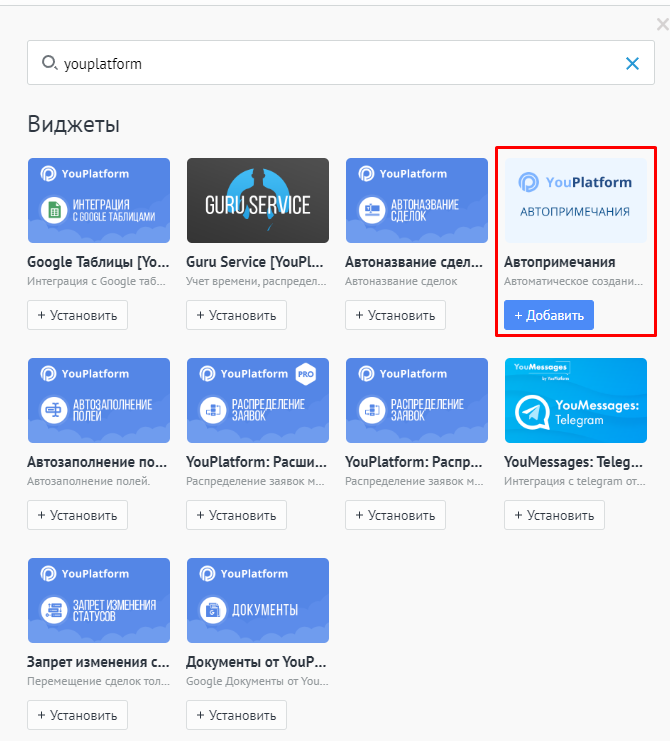Install the YouPlatform: Расши... widget
The height and width of the screenshot is (741, 670).
[x=236, y=515]
